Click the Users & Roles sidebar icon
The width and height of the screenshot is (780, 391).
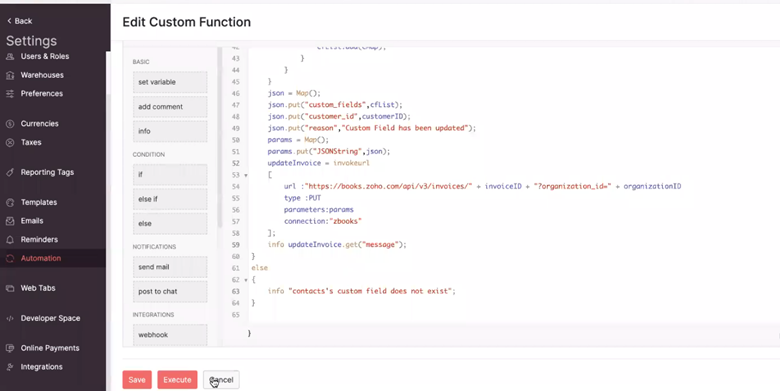coord(10,57)
